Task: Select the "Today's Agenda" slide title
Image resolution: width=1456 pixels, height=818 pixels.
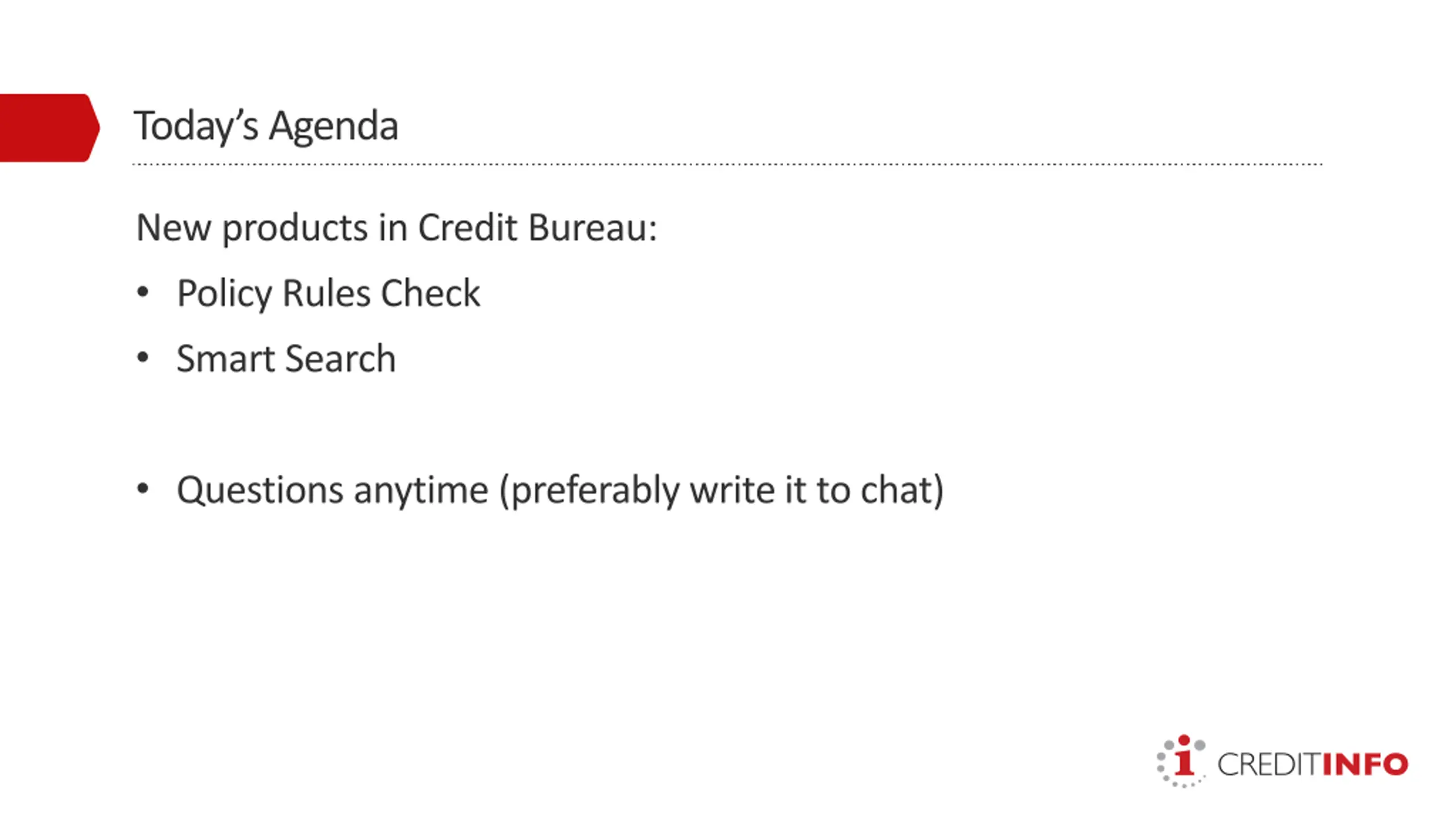Action: (266, 126)
